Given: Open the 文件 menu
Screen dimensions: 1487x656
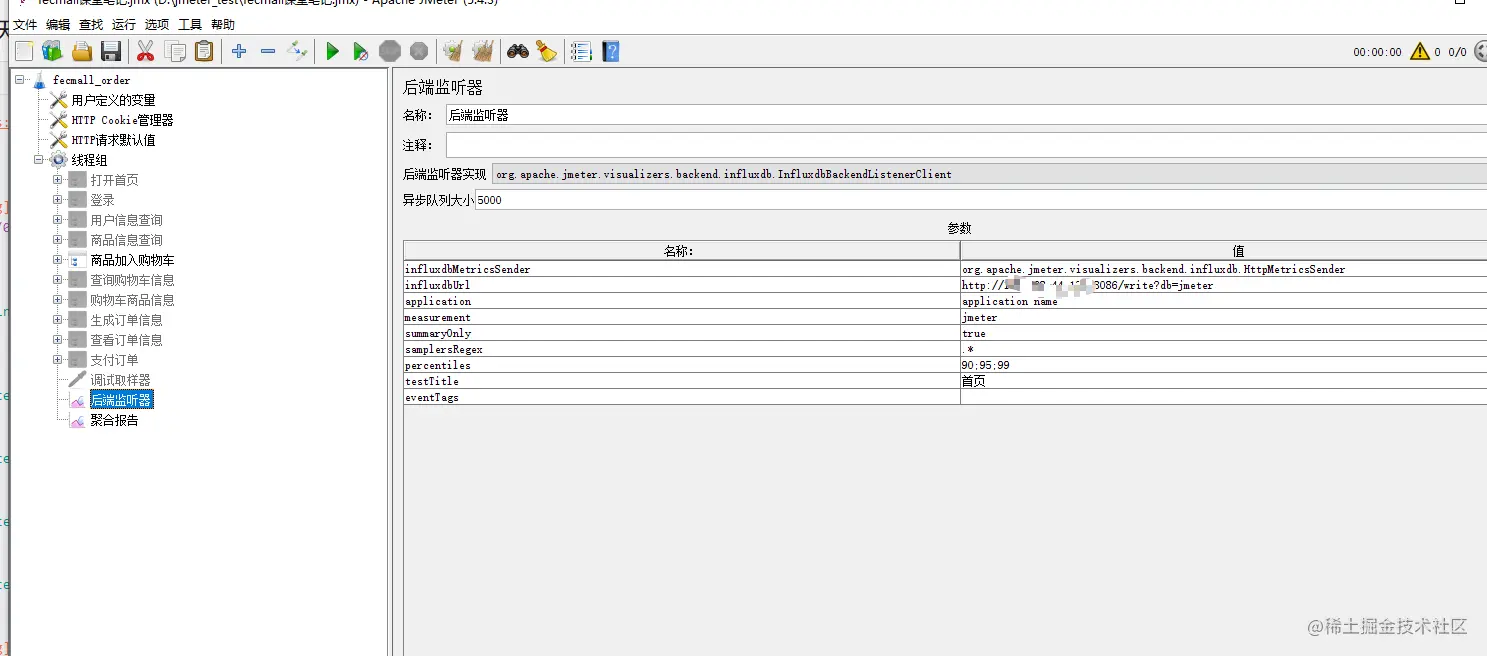Looking at the screenshot, I should (25, 25).
